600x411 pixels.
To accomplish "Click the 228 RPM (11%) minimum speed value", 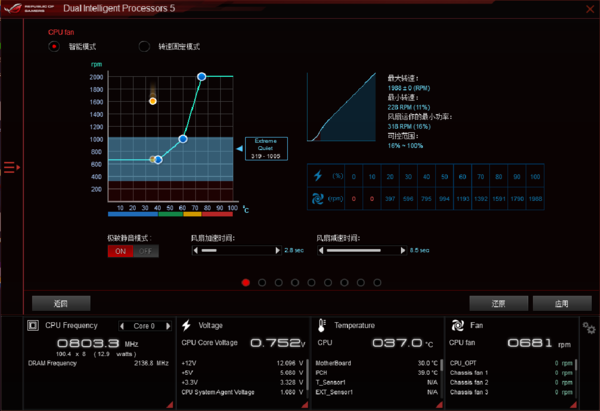I will (x=409, y=108).
